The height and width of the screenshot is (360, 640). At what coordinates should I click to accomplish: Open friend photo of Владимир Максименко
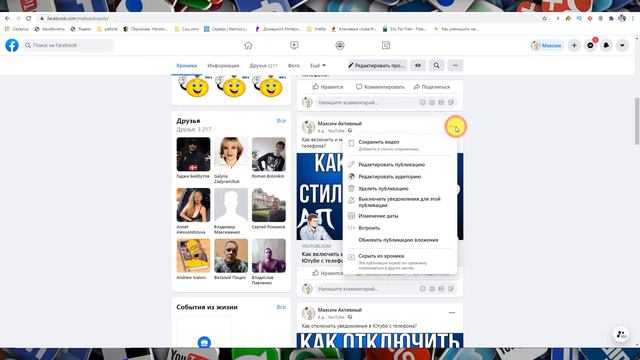click(x=231, y=205)
